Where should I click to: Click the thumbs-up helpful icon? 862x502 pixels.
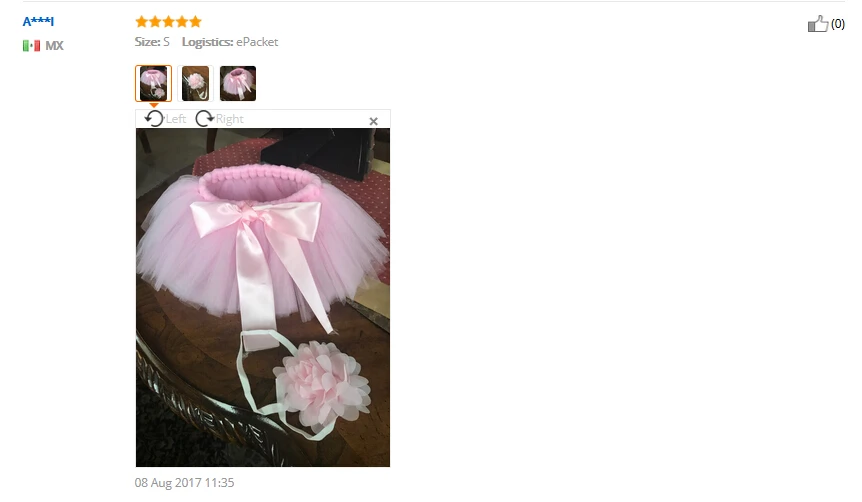818,24
